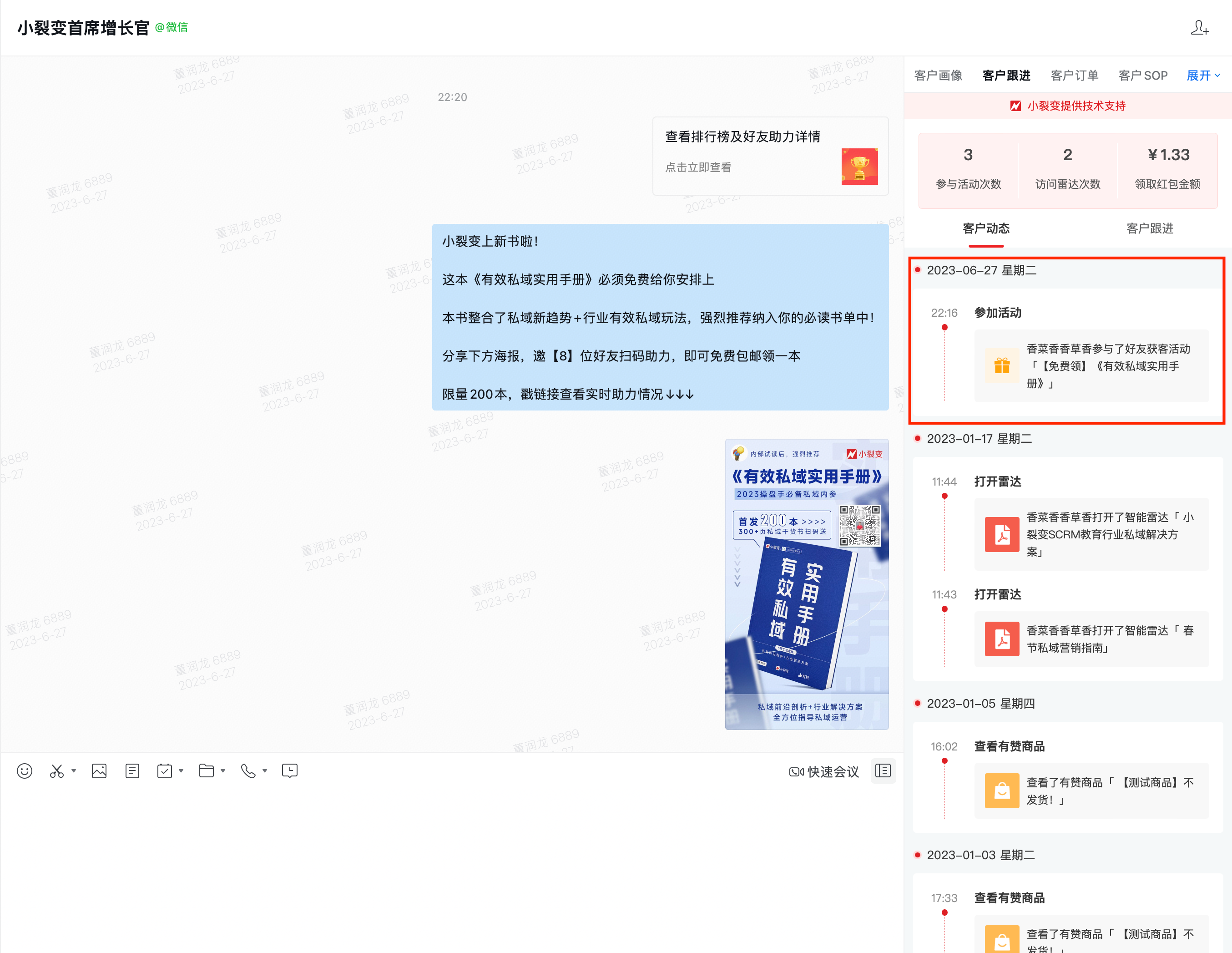Open the screenshot tool dropdown arrow
The image size is (1232, 953).
click(x=73, y=771)
